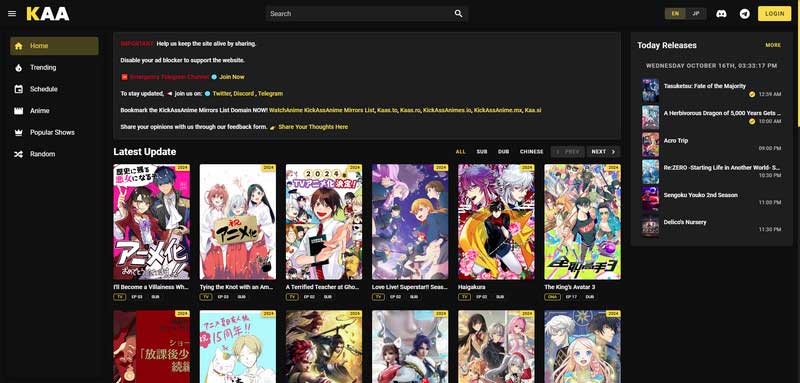Open the Discord text link in notice

(x=244, y=94)
